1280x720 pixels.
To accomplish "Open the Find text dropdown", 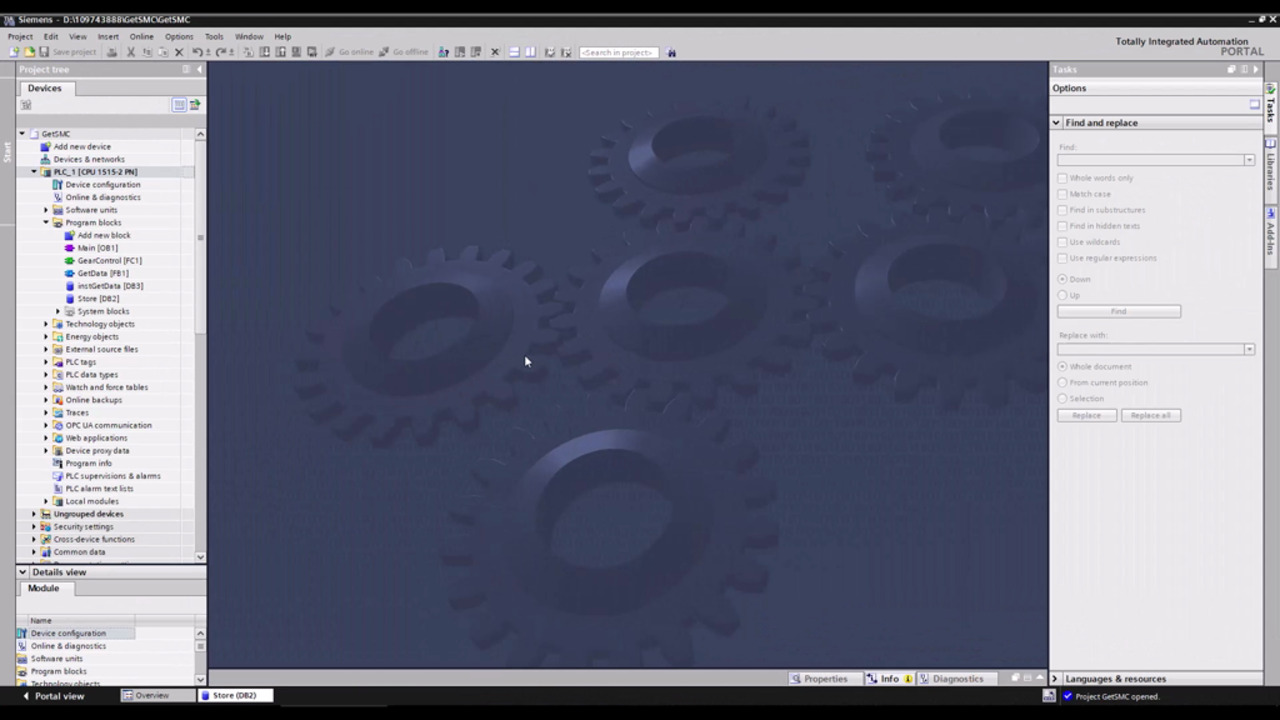I will pos(1249,160).
